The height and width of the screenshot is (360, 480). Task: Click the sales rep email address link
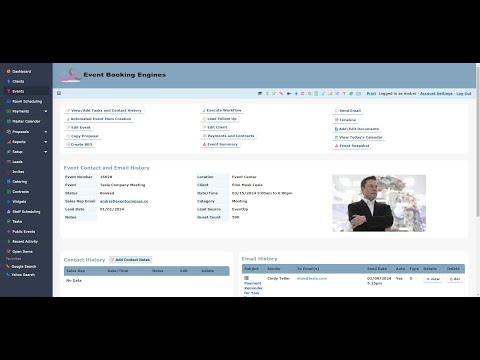[124, 201]
